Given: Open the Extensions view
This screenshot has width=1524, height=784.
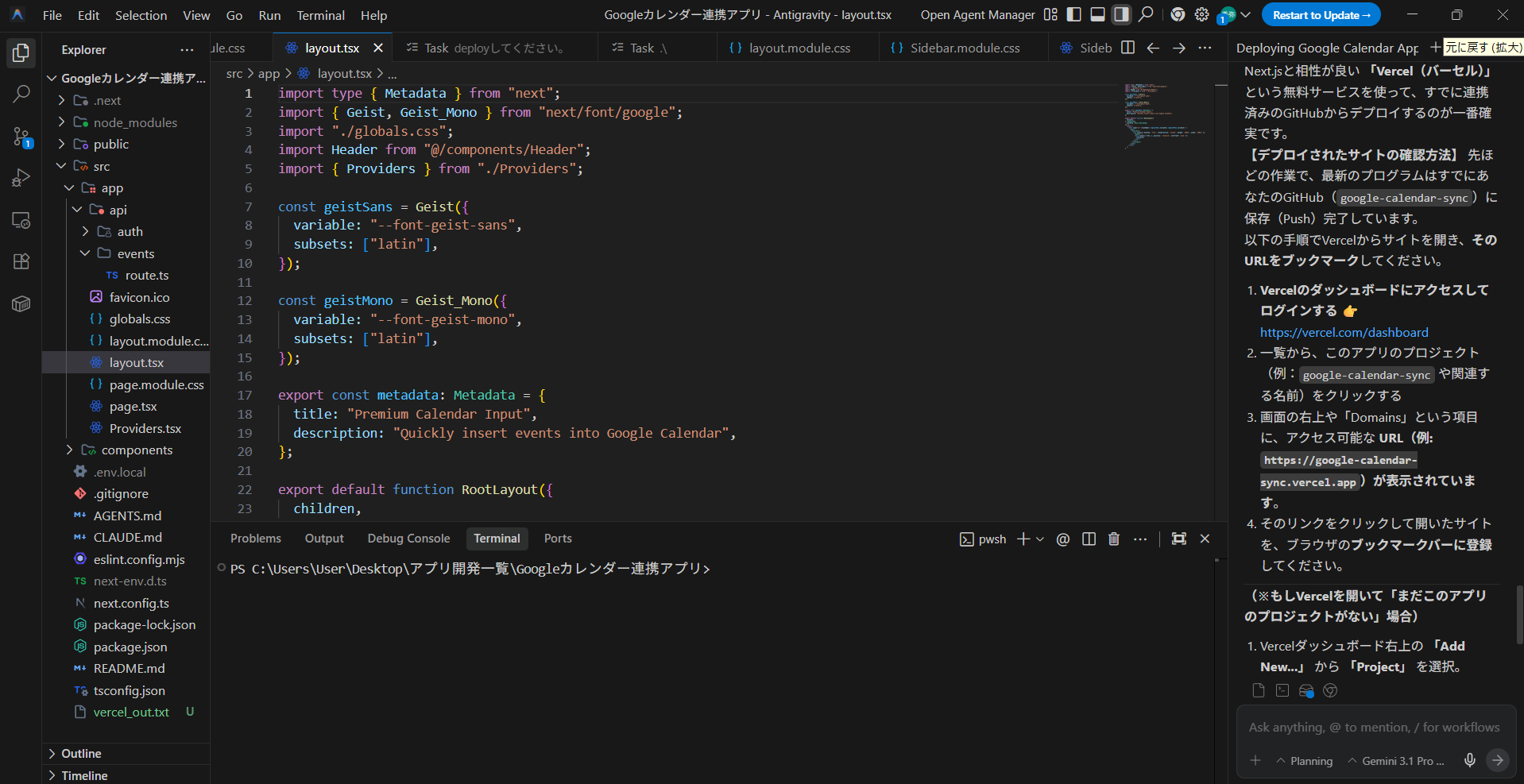Looking at the screenshot, I should [21, 261].
